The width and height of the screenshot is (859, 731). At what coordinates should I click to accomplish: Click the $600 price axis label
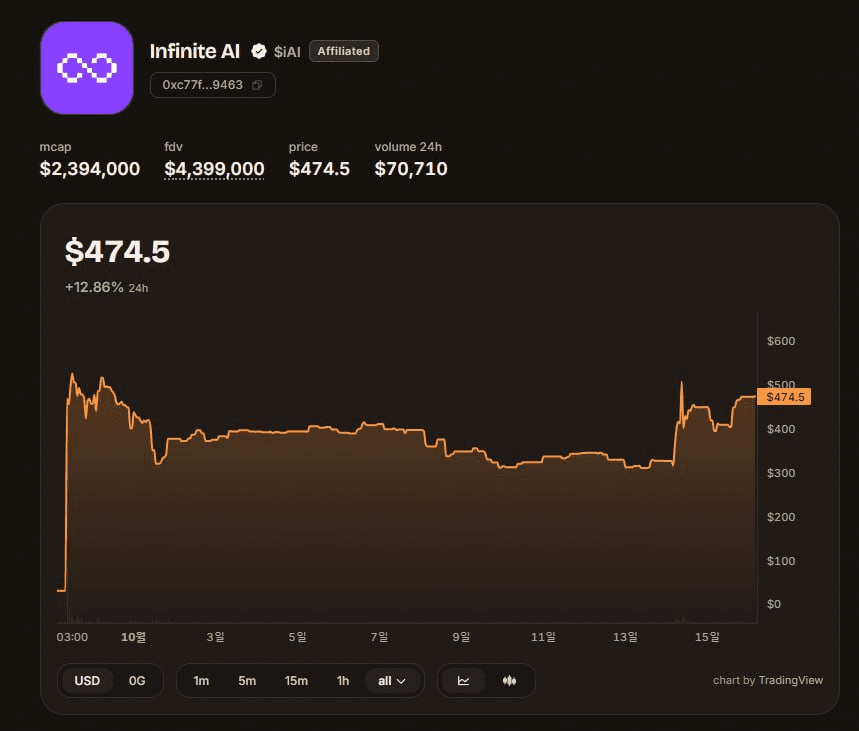pos(781,341)
